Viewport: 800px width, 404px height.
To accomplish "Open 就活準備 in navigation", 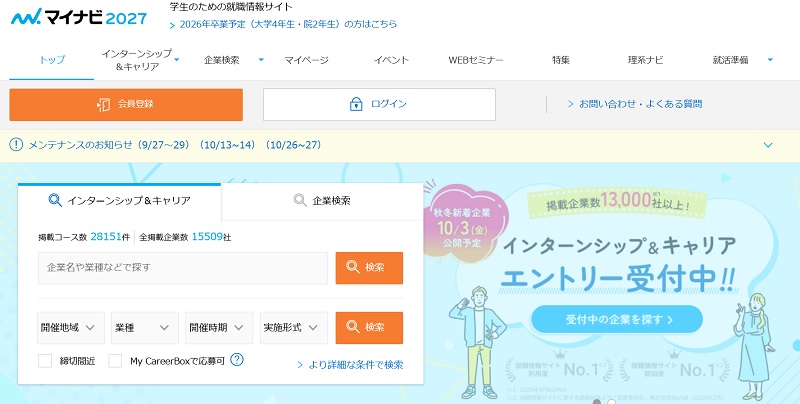I will pos(730,60).
